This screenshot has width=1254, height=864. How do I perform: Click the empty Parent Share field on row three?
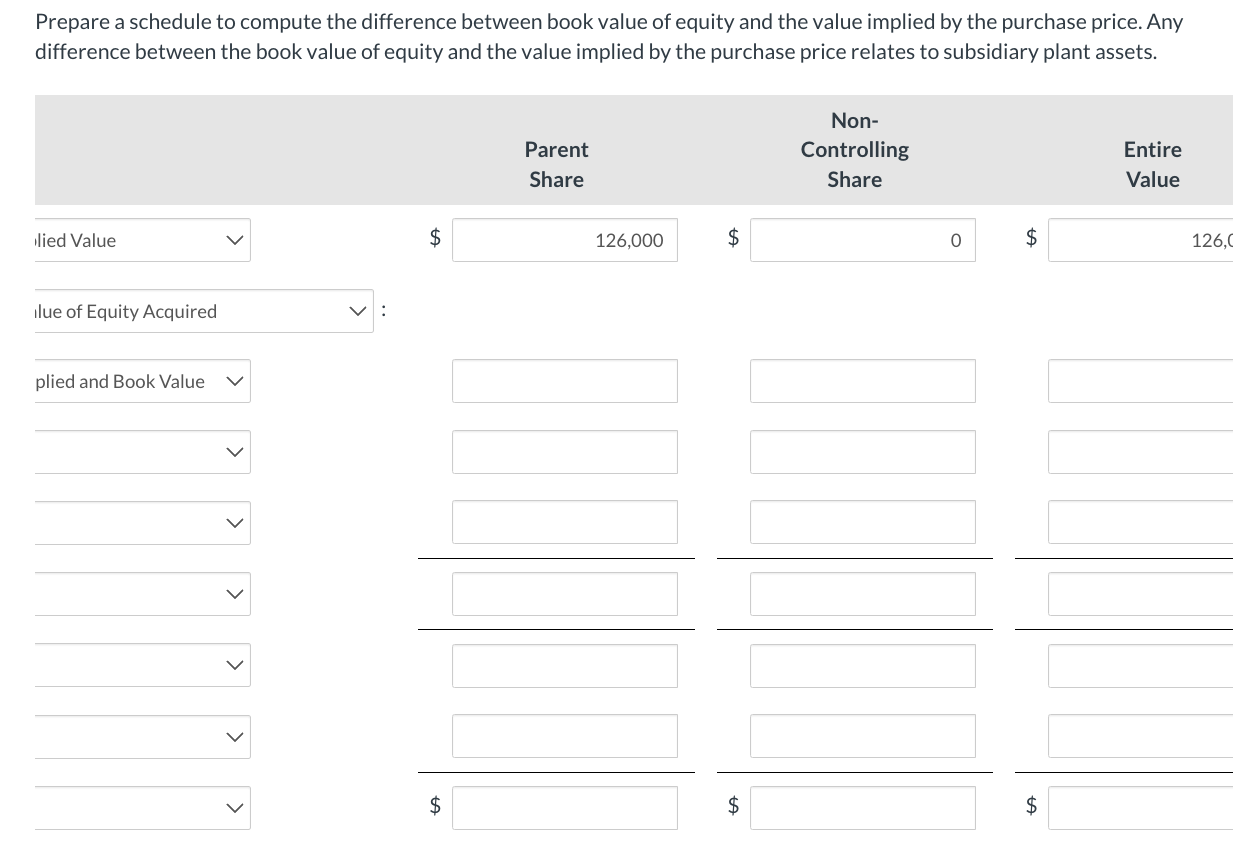pyautogui.click(x=565, y=381)
